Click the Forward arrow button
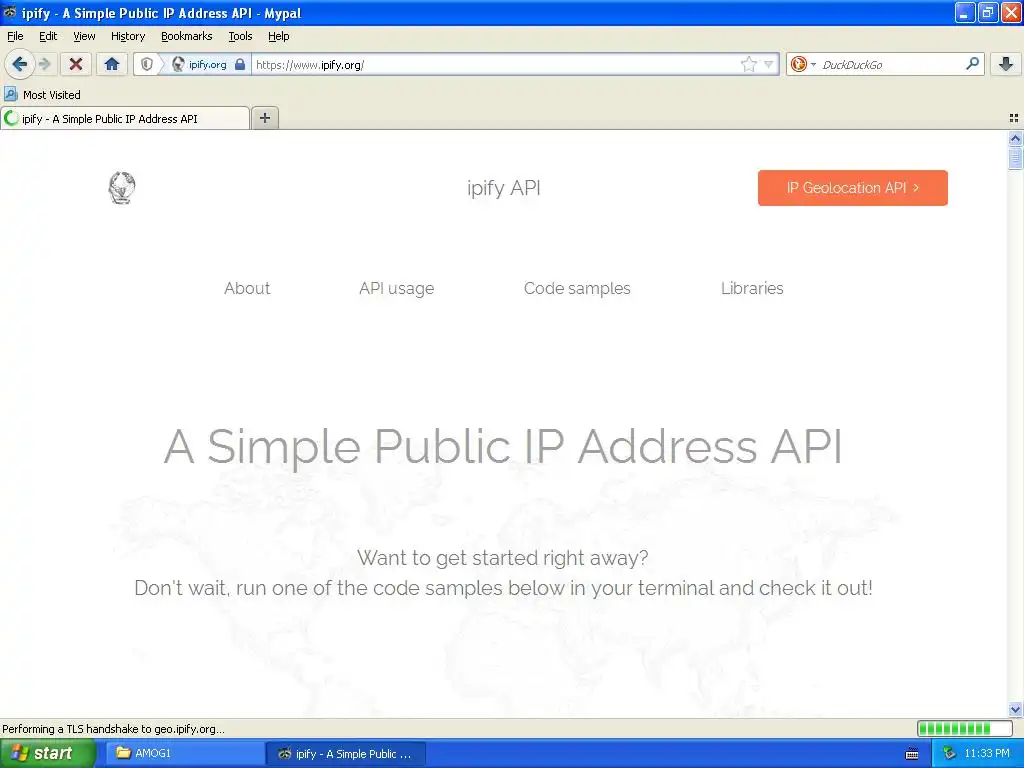 point(44,64)
